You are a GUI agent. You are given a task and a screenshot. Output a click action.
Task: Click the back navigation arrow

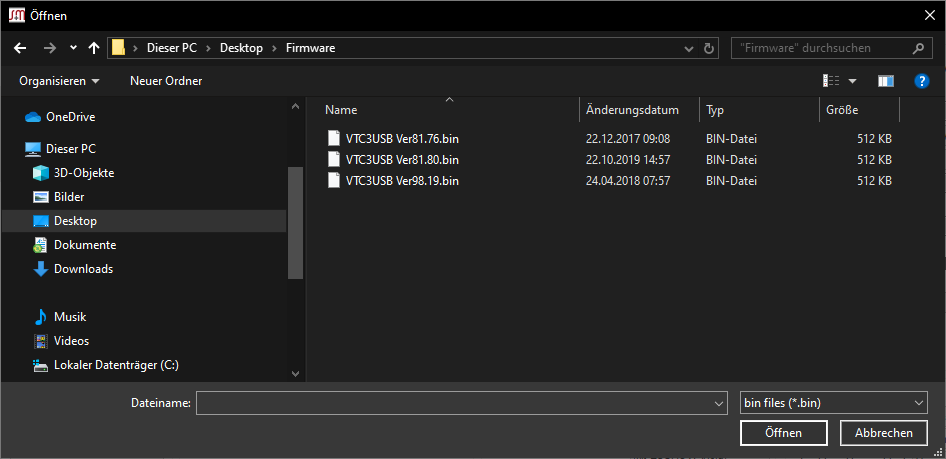(20, 48)
